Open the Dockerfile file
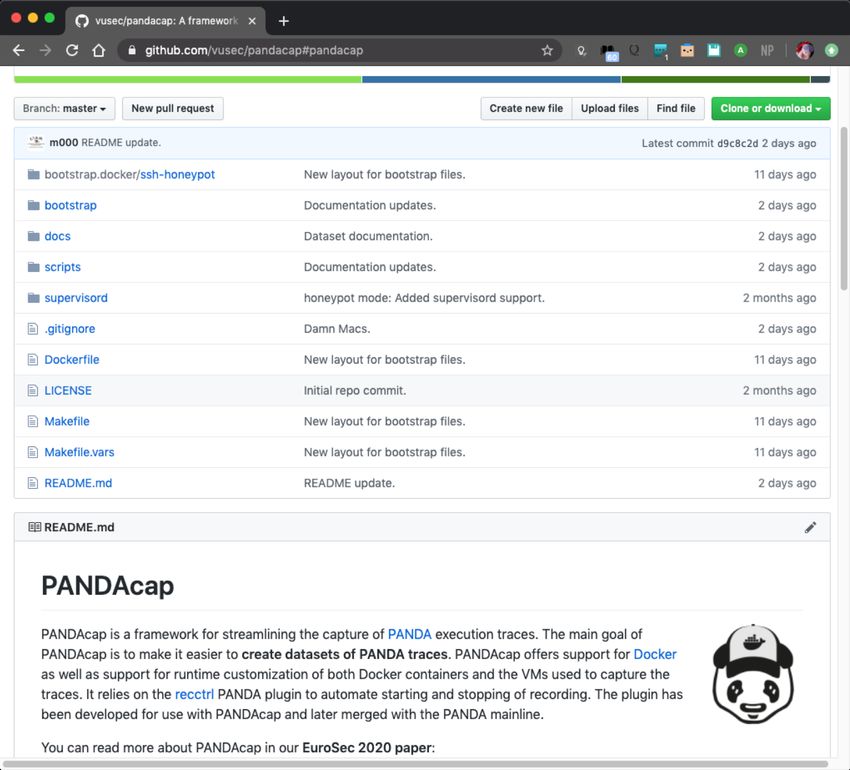Image resolution: width=850 pixels, height=770 pixels. [x=72, y=360]
